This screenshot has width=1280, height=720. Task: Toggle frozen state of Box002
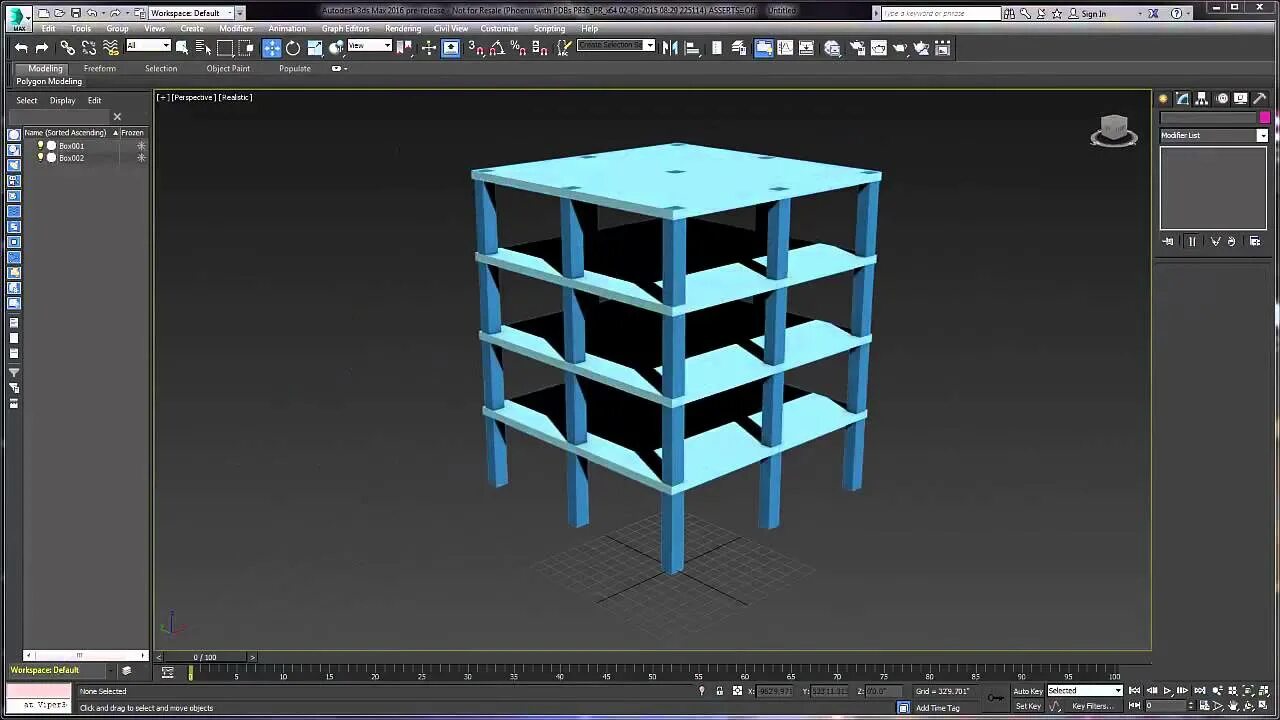[141, 158]
